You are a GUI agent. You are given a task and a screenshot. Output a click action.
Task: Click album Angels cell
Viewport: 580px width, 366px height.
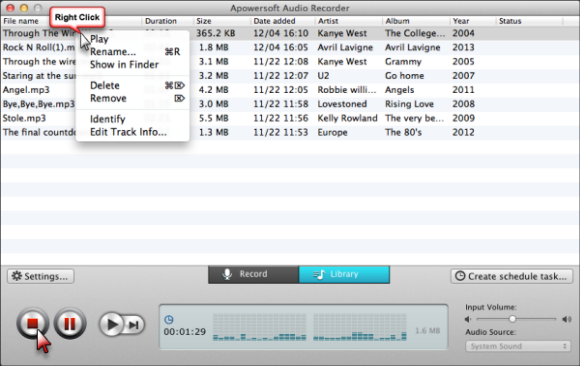pos(399,90)
